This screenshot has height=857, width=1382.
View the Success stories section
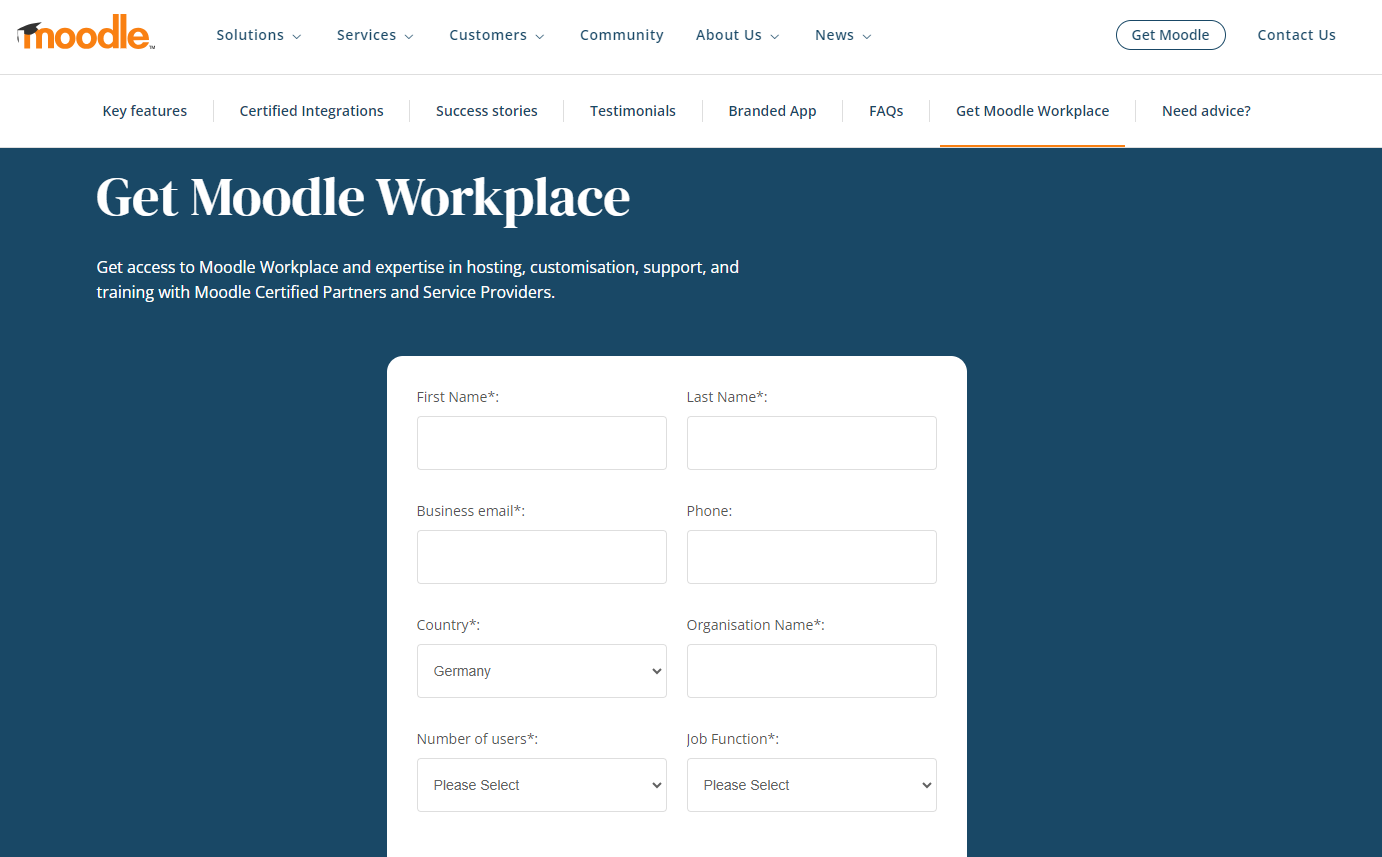(x=486, y=111)
